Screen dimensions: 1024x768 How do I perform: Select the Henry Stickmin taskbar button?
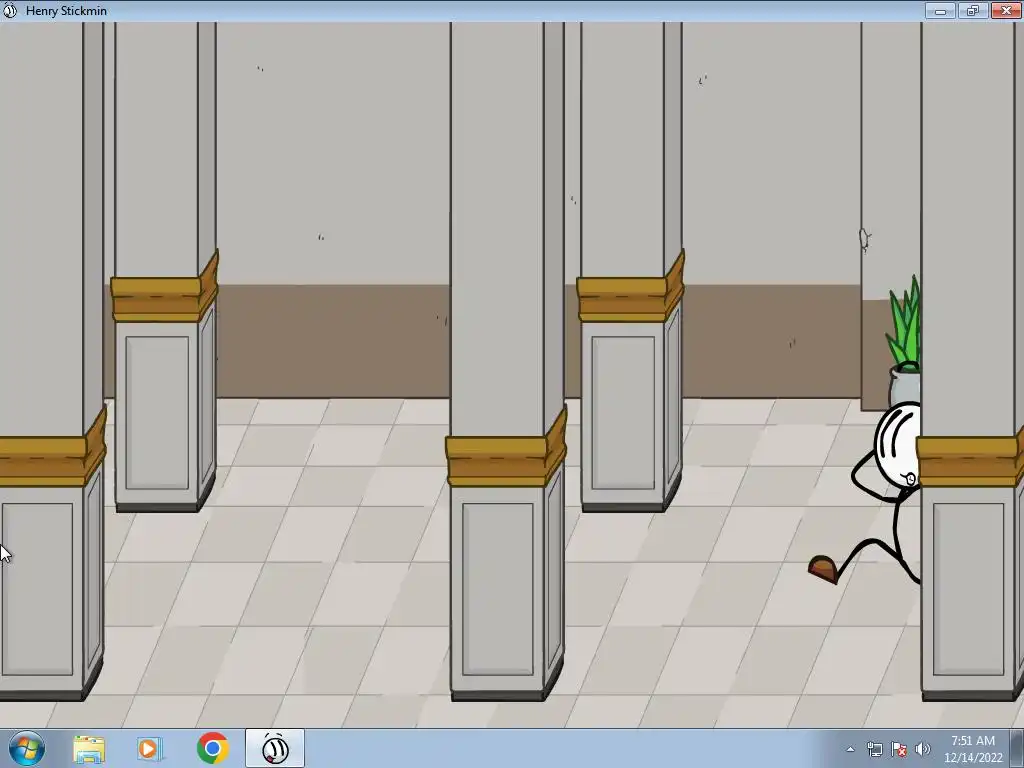click(x=275, y=748)
